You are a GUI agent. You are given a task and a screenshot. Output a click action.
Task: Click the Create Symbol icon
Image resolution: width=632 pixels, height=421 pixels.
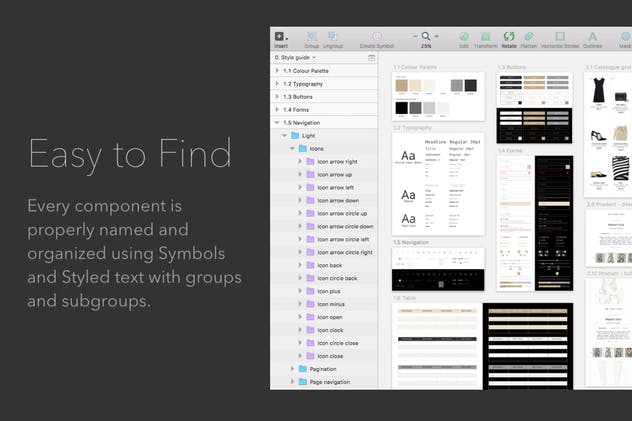click(377, 37)
